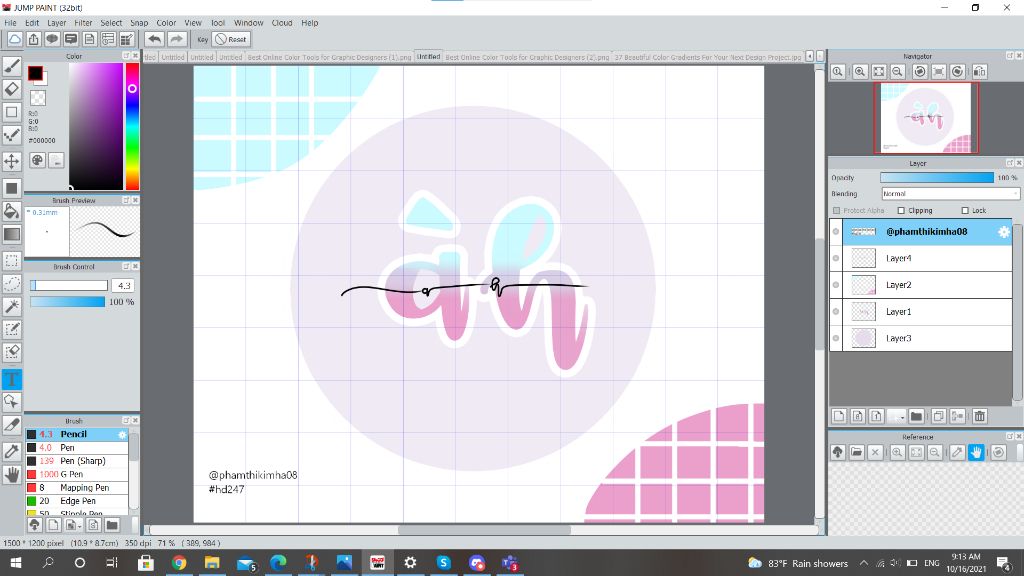The width and height of the screenshot is (1024, 576).
Task: Toggle visibility of Layer2
Action: (836, 285)
